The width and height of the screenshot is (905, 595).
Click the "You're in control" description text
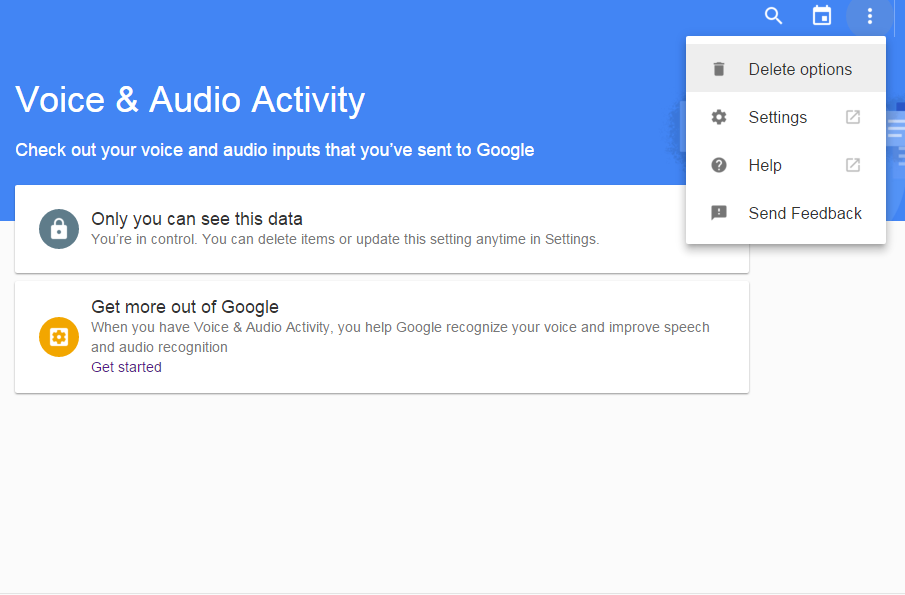click(345, 240)
